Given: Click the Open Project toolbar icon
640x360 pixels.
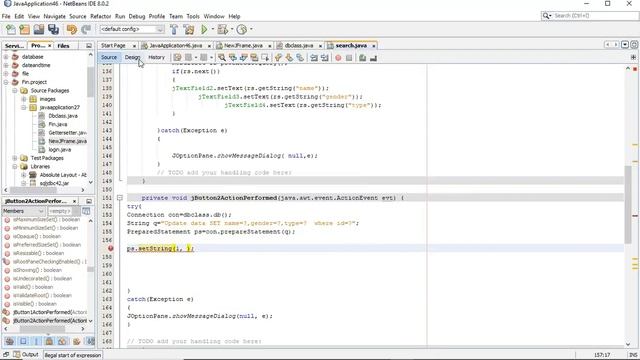Looking at the screenshot, I should [x=39, y=29].
